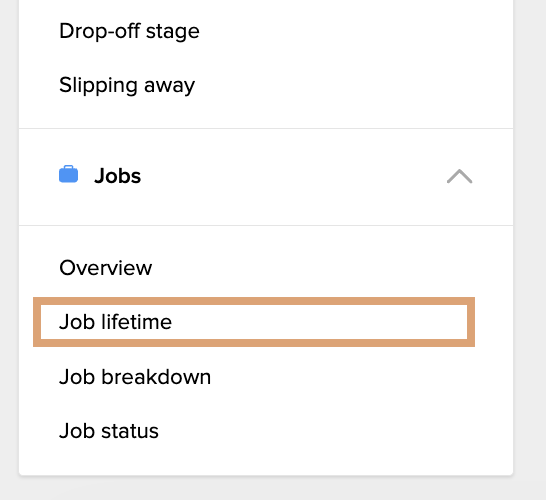This screenshot has height=500, width=546.
Task: Toggle the Jobs group using its header row
Action: [266, 177]
